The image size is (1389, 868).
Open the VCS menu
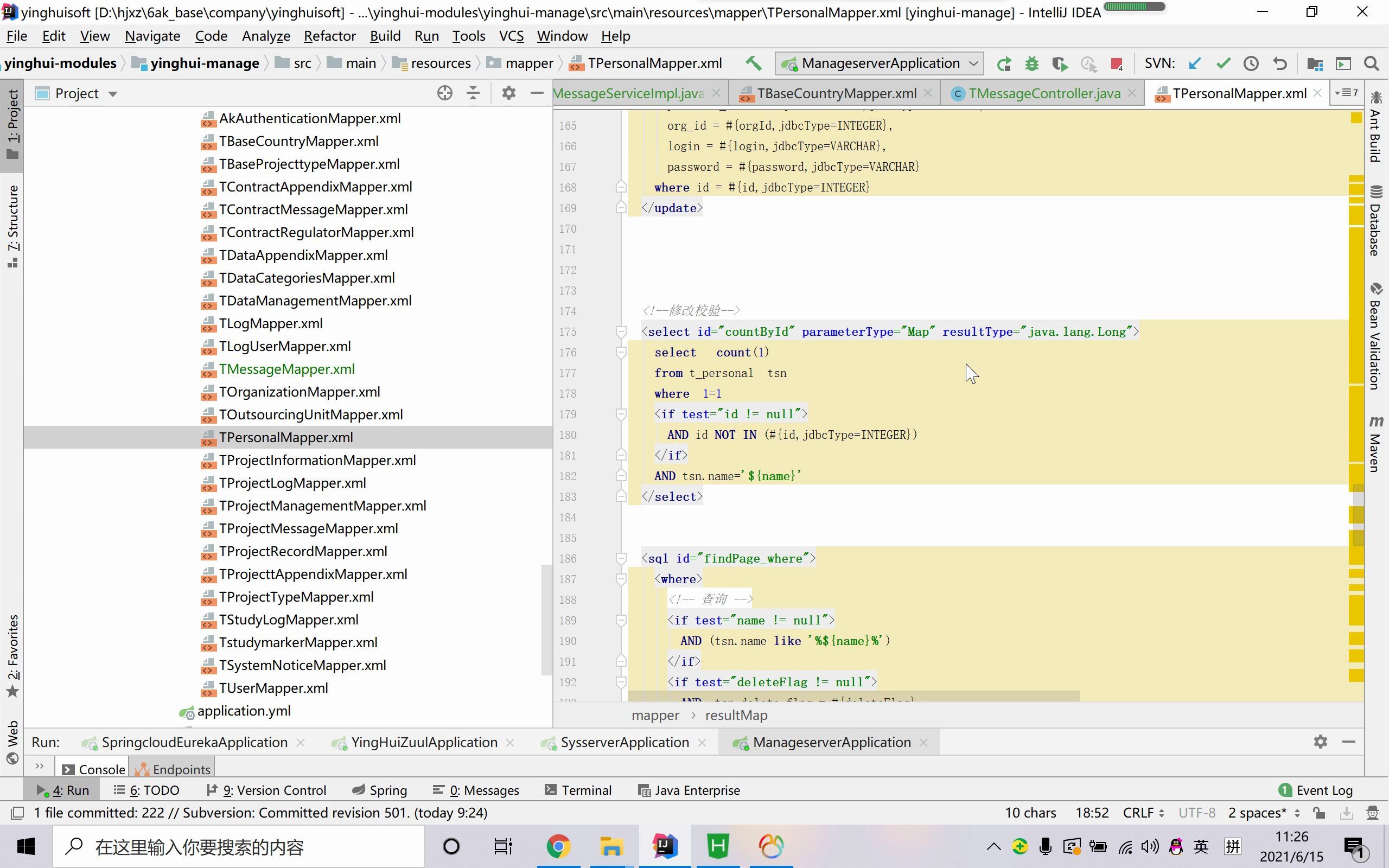coord(511,36)
